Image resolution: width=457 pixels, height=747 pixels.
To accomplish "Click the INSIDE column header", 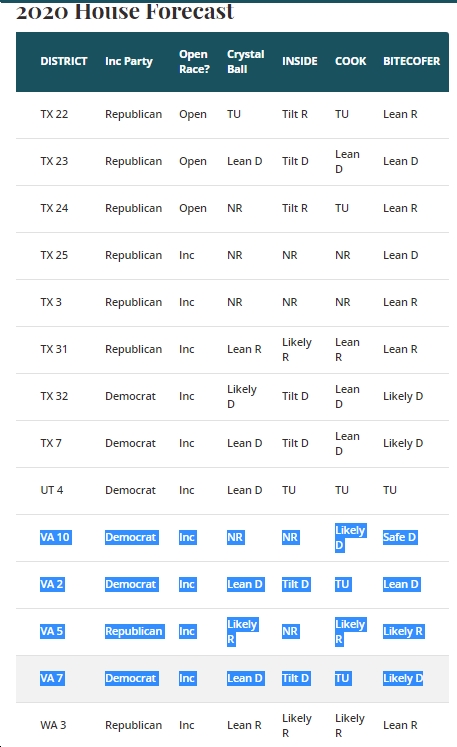I will point(299,61).
